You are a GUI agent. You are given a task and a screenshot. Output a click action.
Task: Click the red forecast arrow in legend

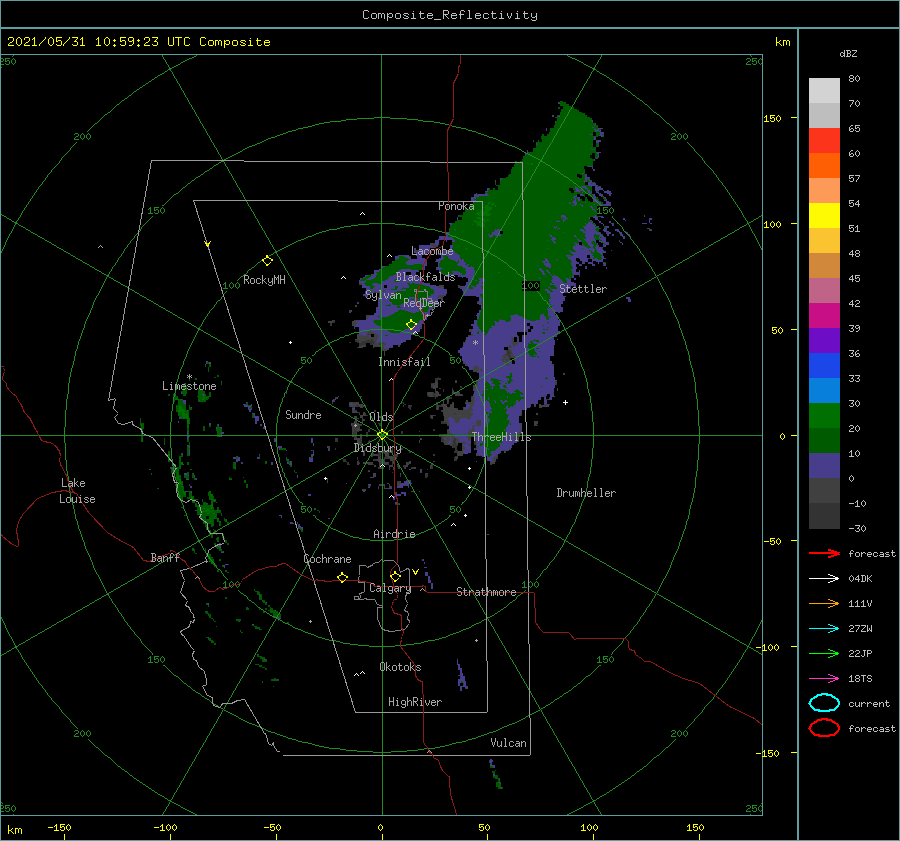[x=824, y=553]
